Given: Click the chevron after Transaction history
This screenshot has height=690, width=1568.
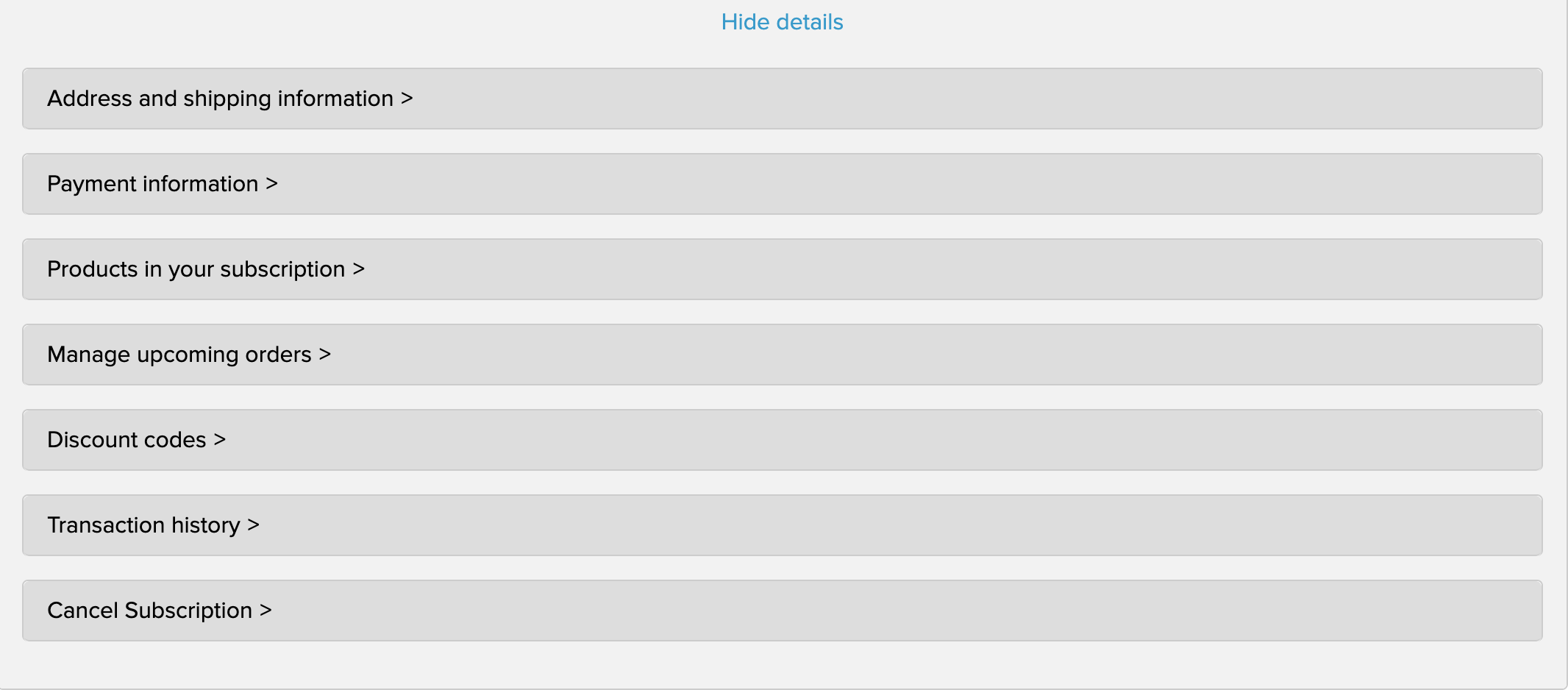Looking at the screenshot, I should (x=254, y=525).
